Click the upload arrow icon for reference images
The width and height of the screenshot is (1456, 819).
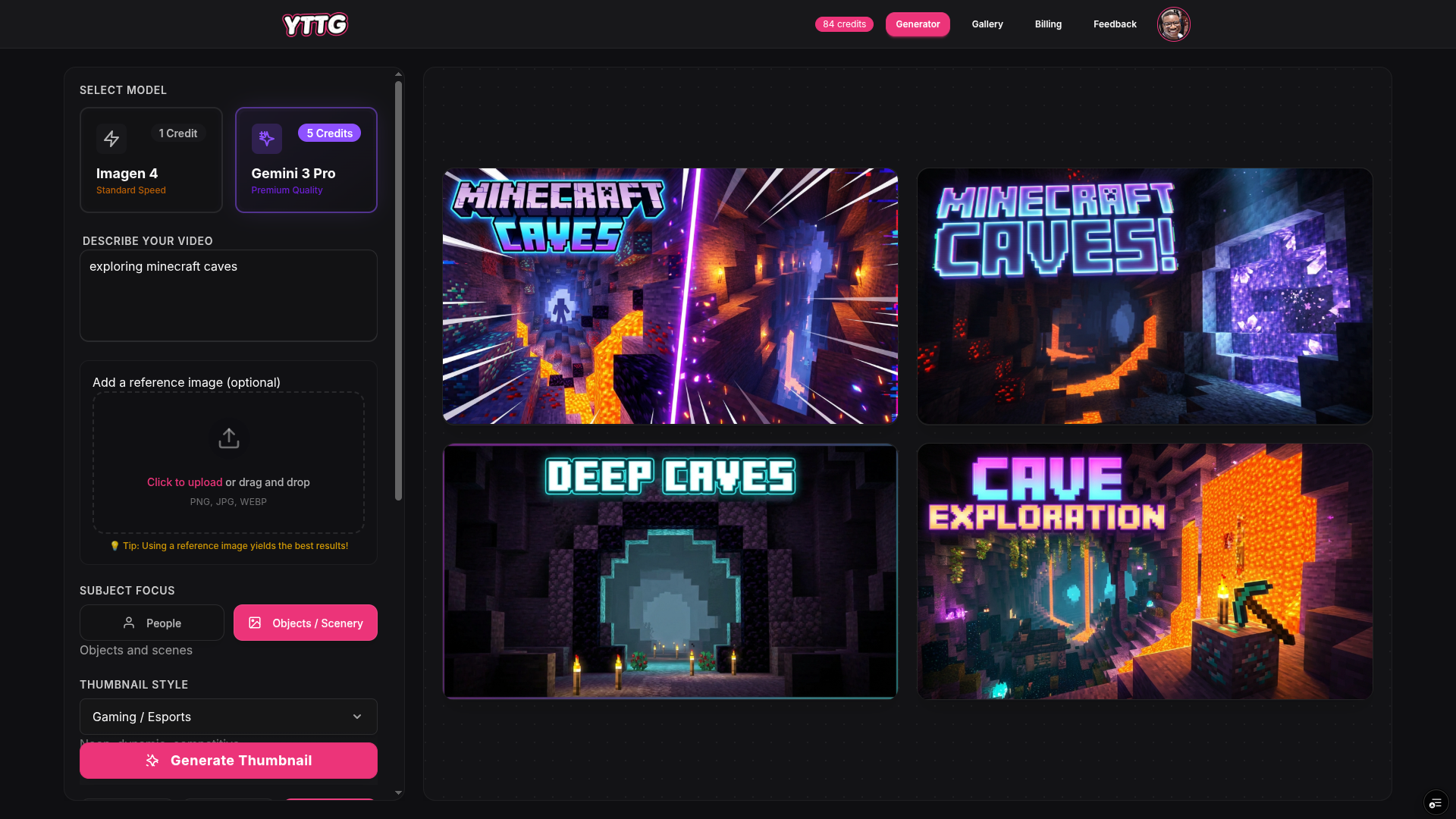coord(228,438)
